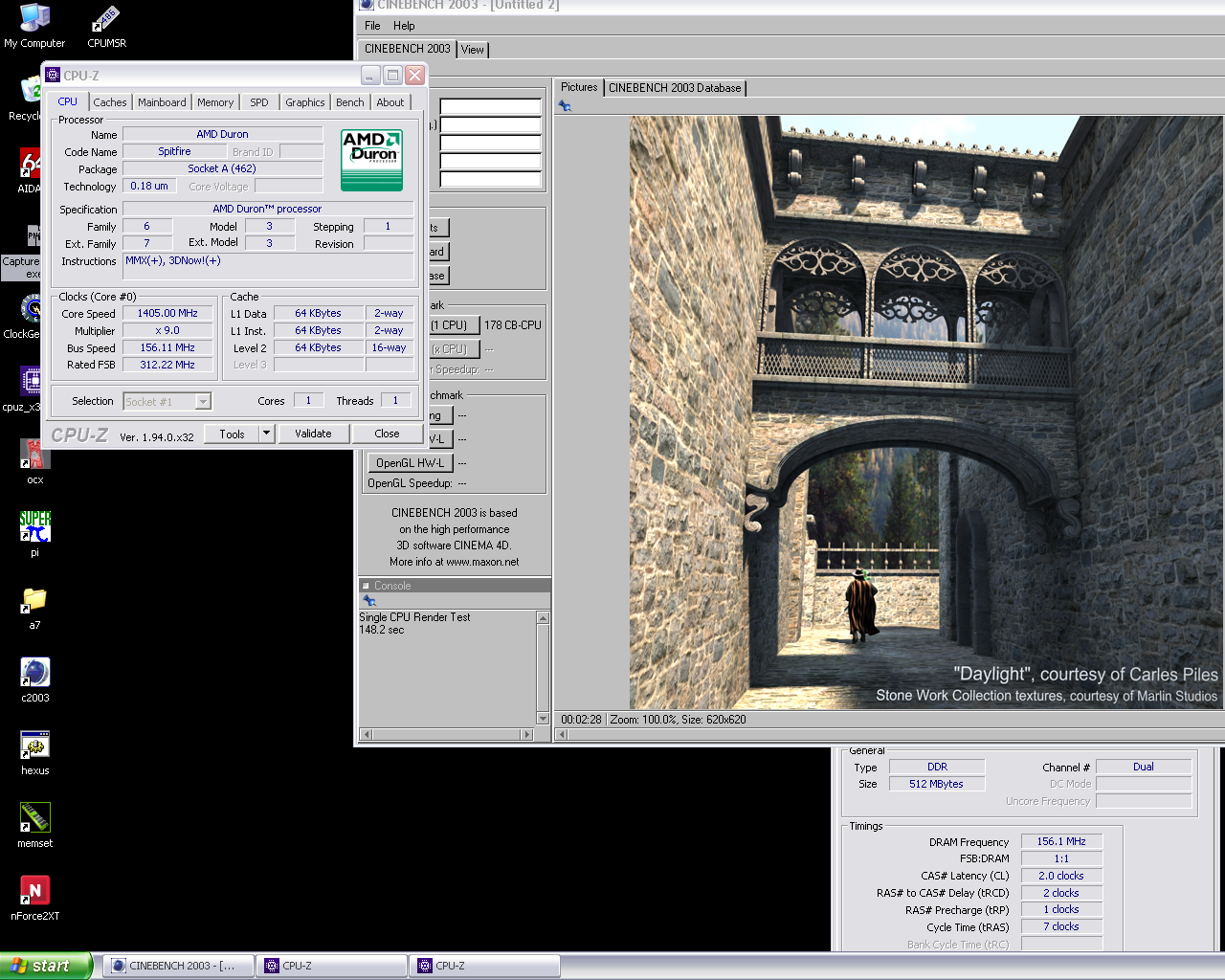
Task: Open the Selection Socket #1 combo box
Action: click(167, 402)
